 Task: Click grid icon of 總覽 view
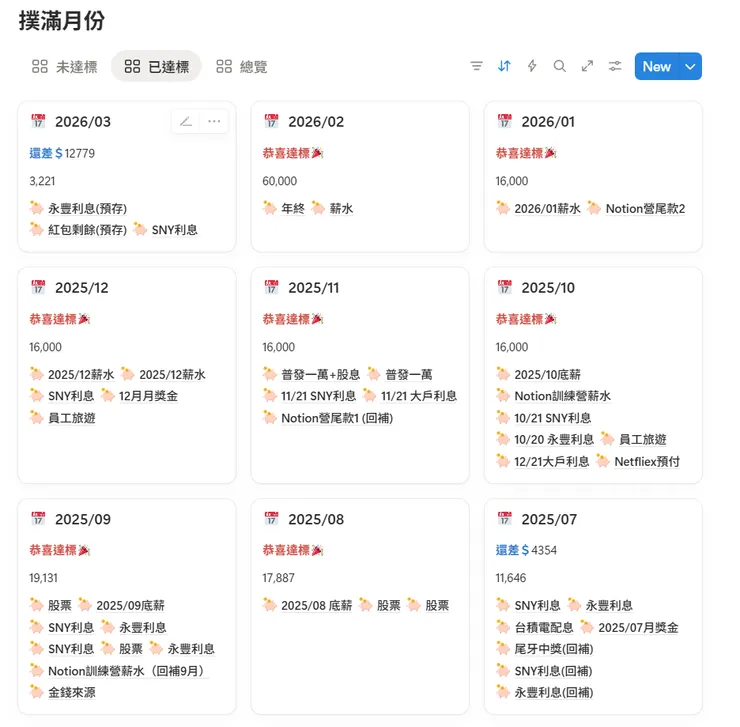(224, 67)
